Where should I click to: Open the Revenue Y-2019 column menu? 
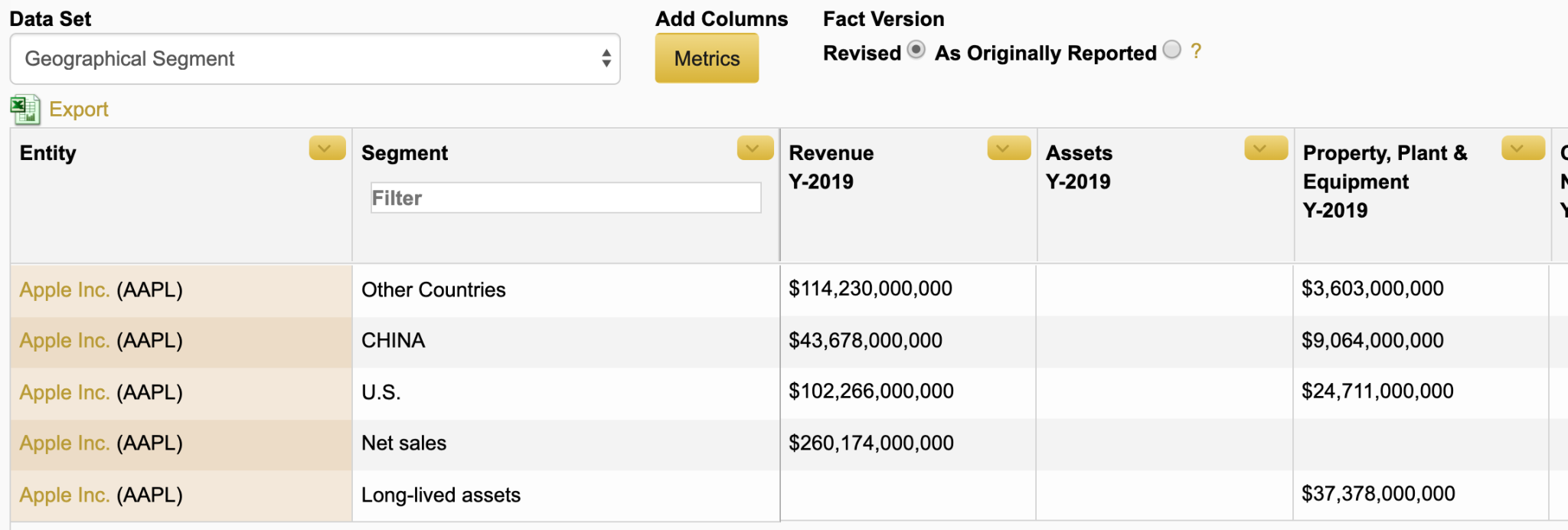tap(1008, 149)
